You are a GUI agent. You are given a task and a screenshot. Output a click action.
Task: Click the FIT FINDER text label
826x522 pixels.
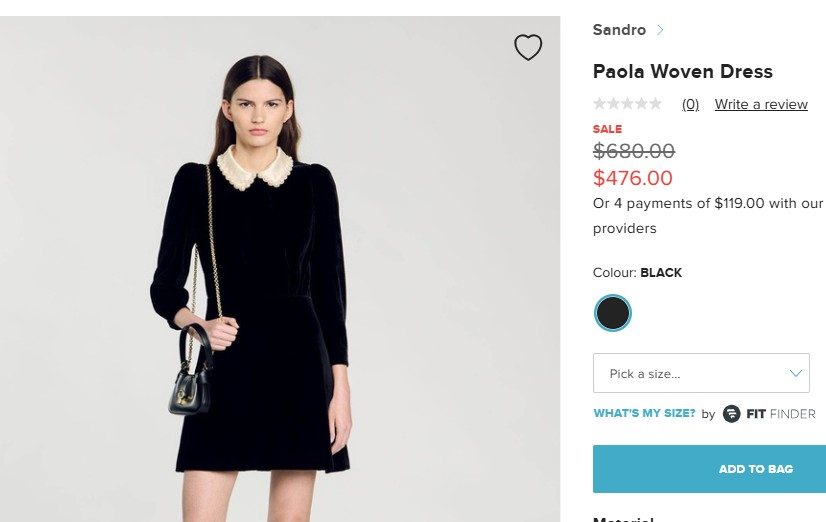tap(781, 414)
